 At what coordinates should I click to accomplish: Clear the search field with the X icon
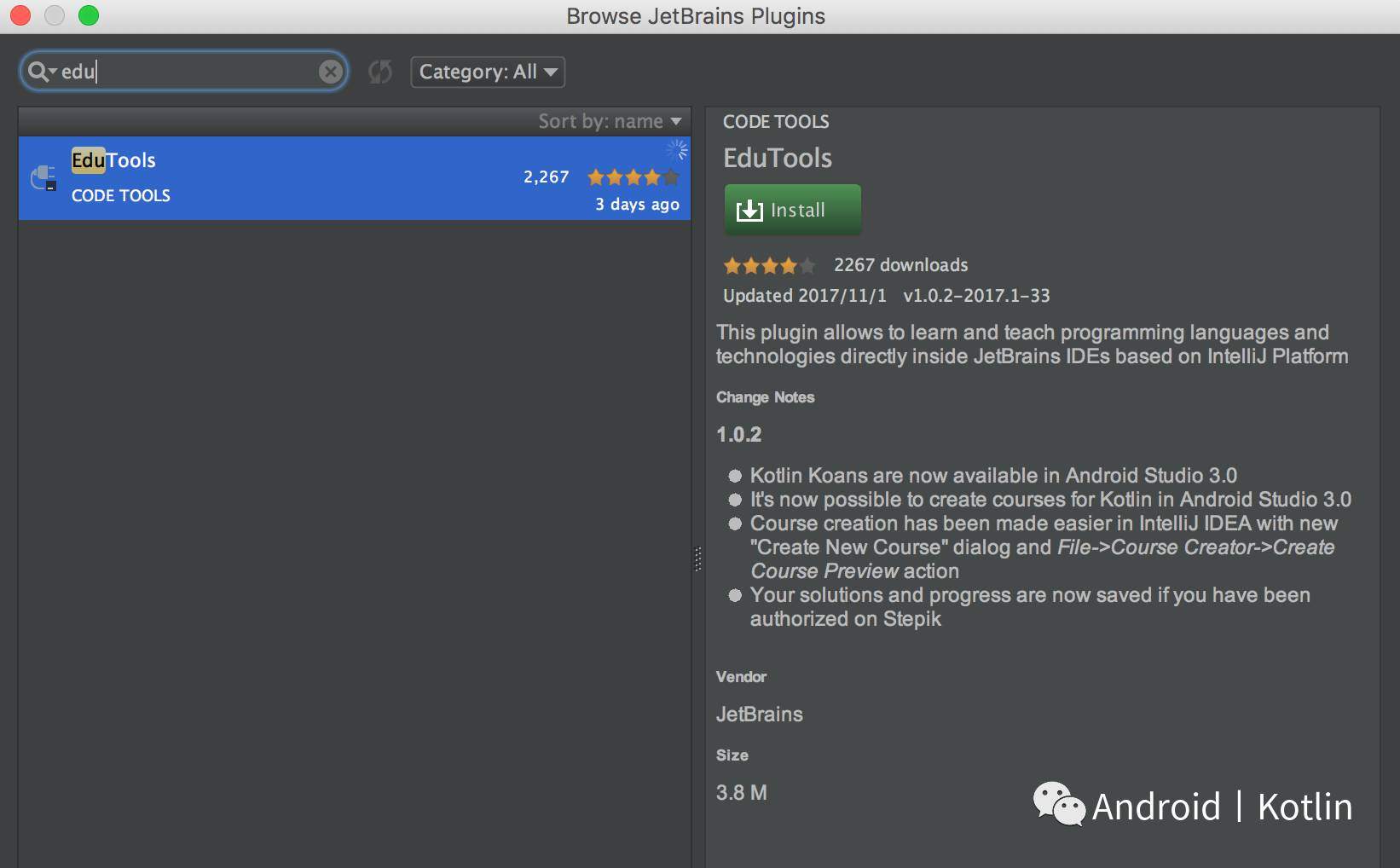point(331,72)
